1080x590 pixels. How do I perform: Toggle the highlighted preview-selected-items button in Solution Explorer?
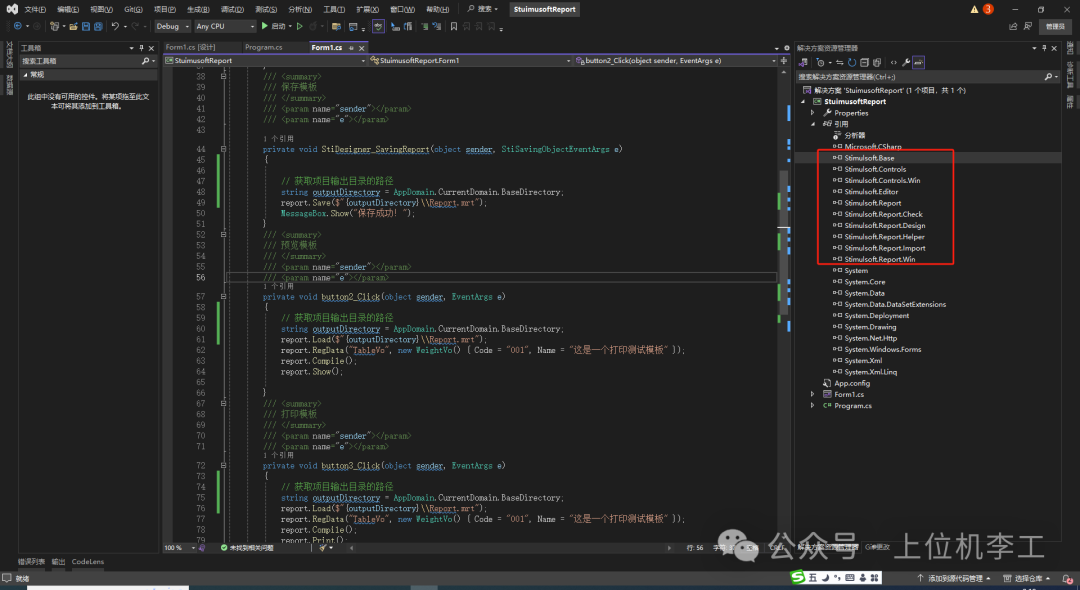[x=918, y=62]
